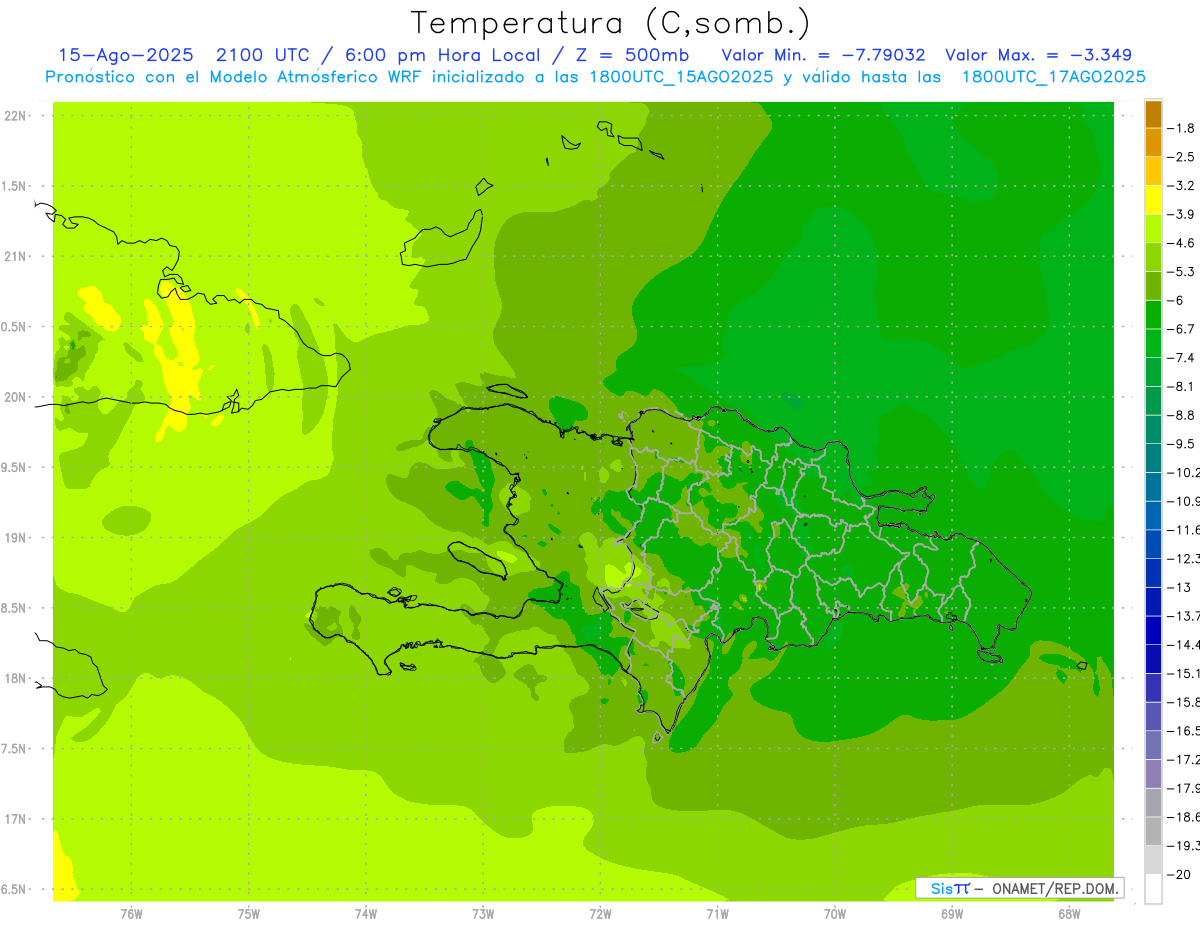The height and width of the screenshot is (927, 1200).
Task: Click the "-9.5" colorbar value
Action: coord(1181,443)
